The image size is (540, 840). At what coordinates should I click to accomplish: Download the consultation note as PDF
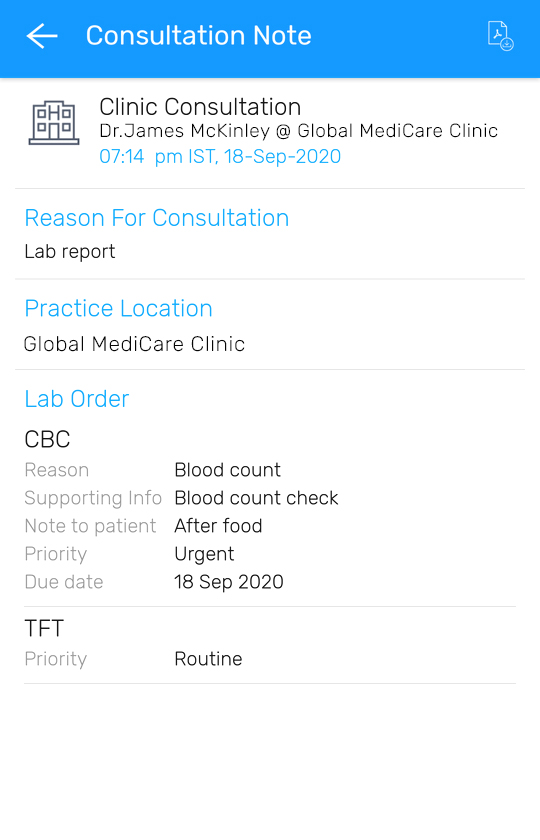[x=500, y=36]
